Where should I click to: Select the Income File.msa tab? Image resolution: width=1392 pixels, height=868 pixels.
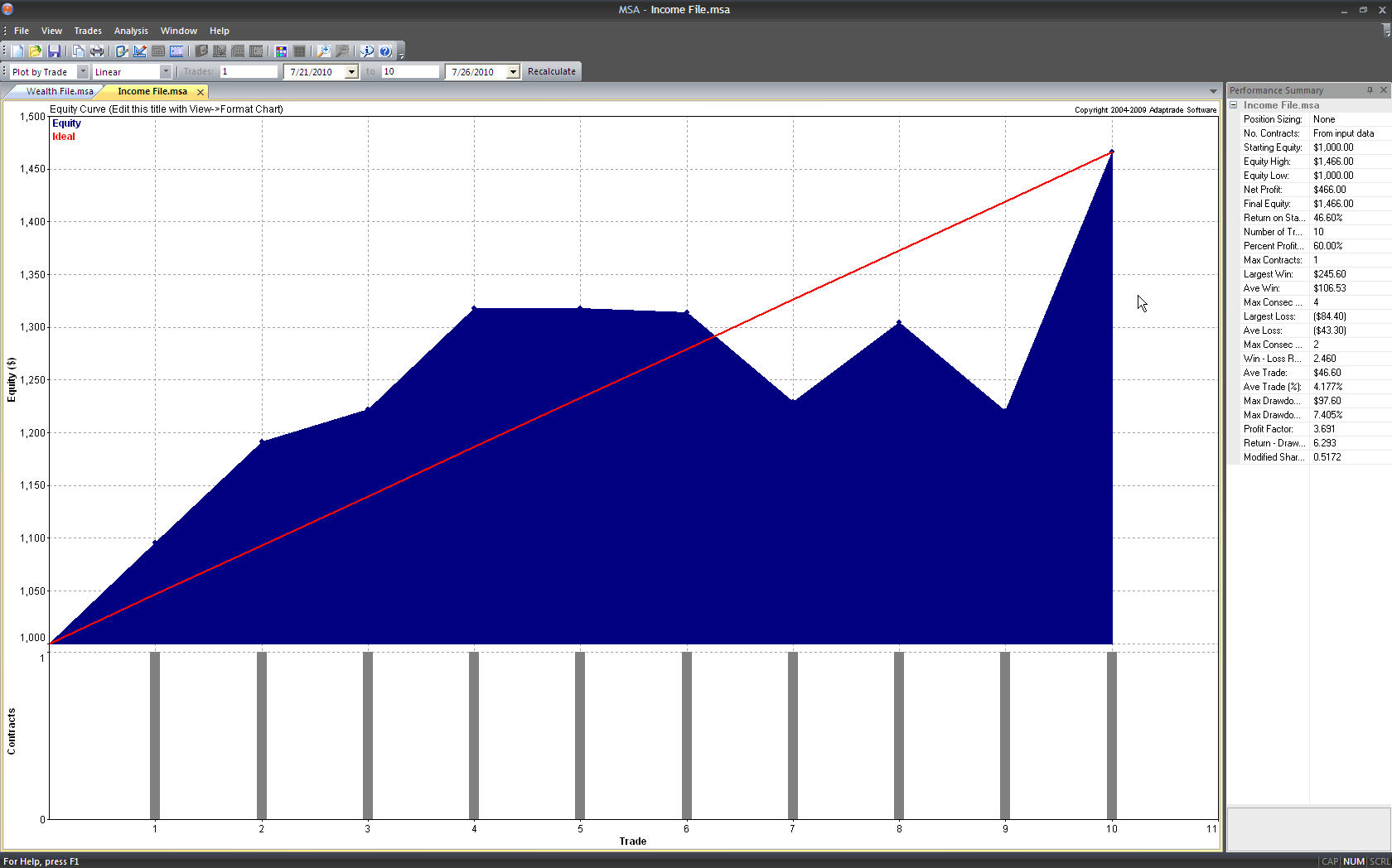click(152, 91)
